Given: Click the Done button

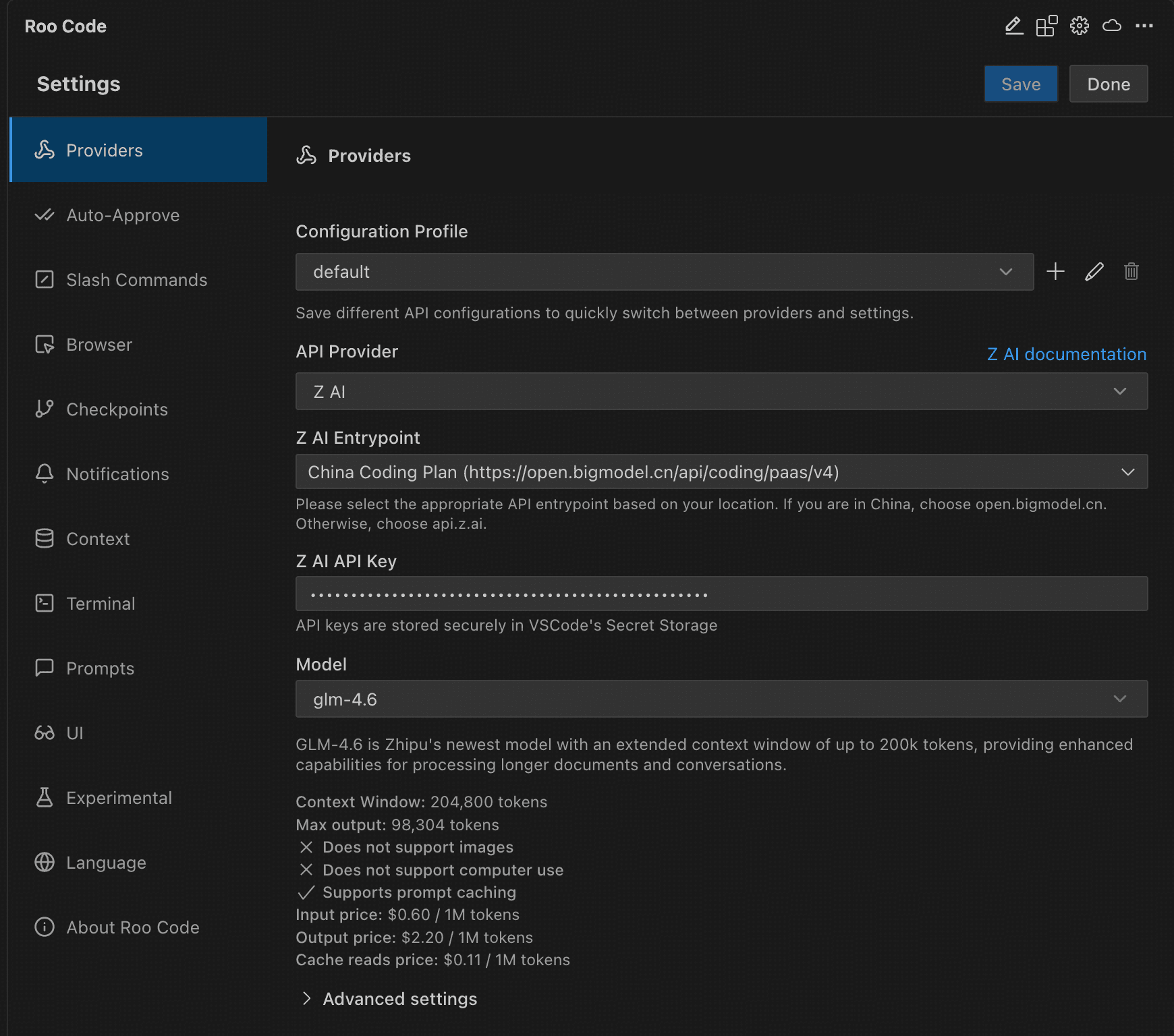Looking at the screenshot, I should (1108, 84).
